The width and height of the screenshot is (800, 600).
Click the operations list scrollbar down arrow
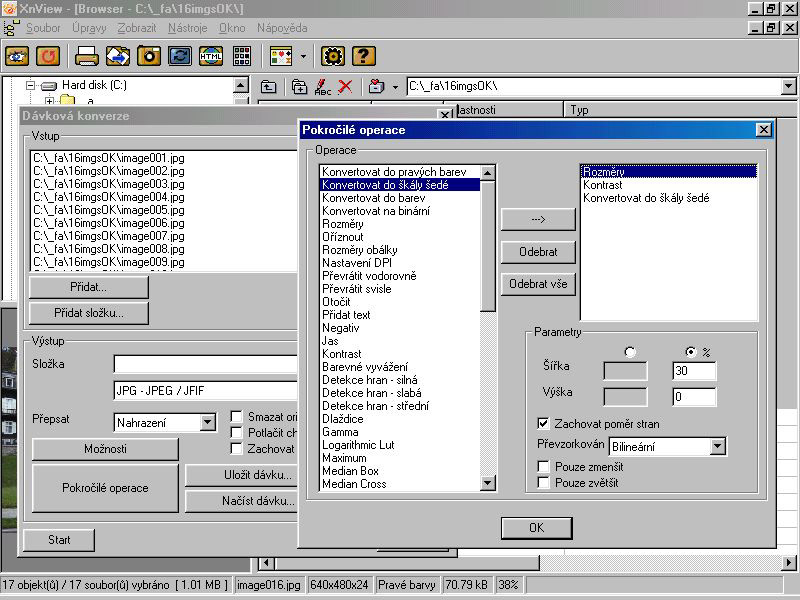pyautogui.click(x=488, y=484)
